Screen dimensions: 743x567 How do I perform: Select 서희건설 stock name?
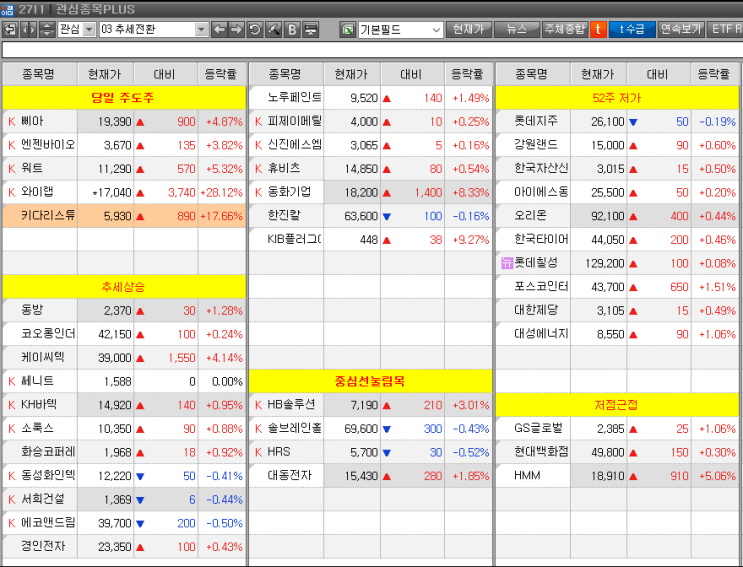tap(43, 499)
